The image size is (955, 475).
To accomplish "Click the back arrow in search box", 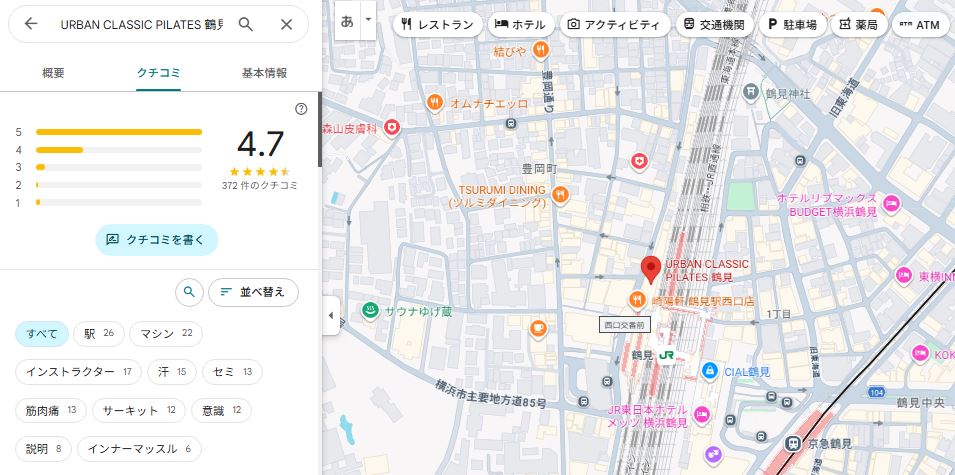I will tap(31, 24).
